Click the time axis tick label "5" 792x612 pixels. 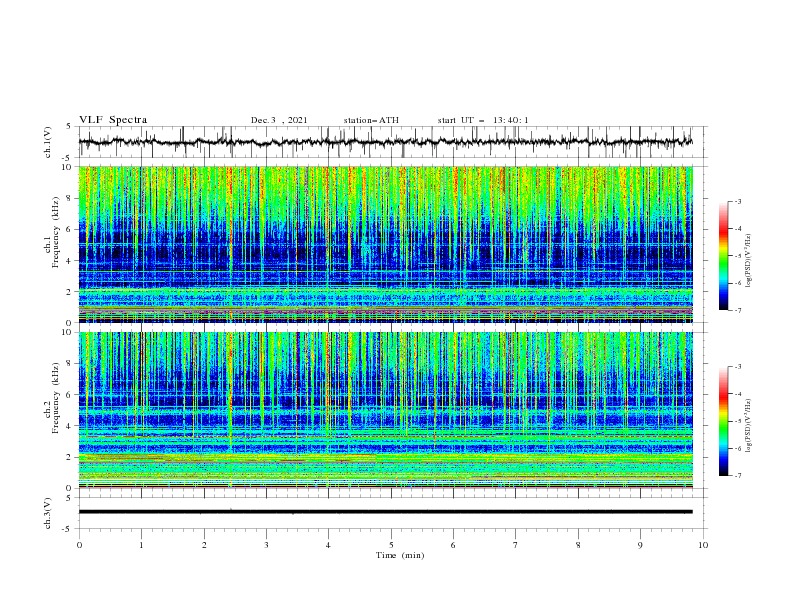coord(391,545)
